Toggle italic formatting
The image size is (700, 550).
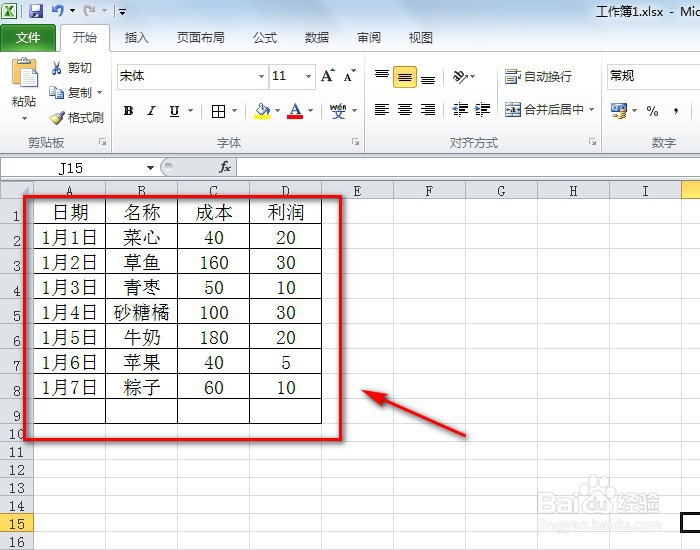(x=151, y=111)
